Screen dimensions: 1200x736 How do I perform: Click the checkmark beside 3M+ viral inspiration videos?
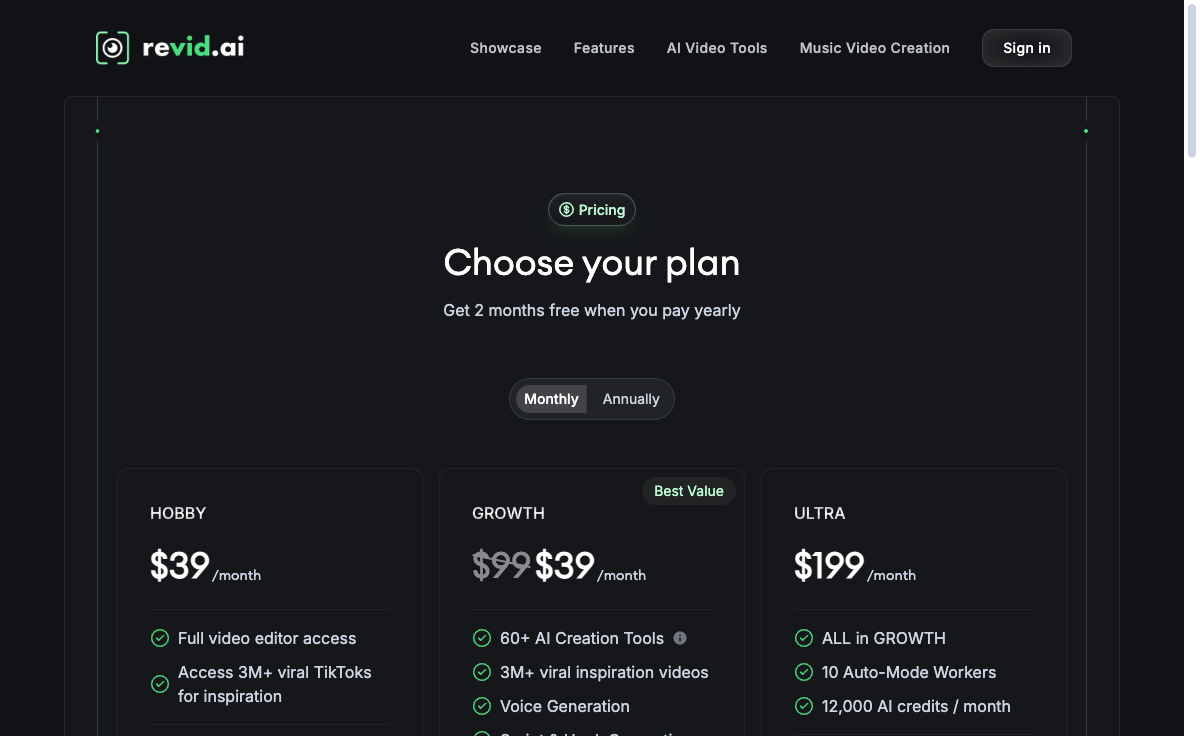tap(481, 672)
